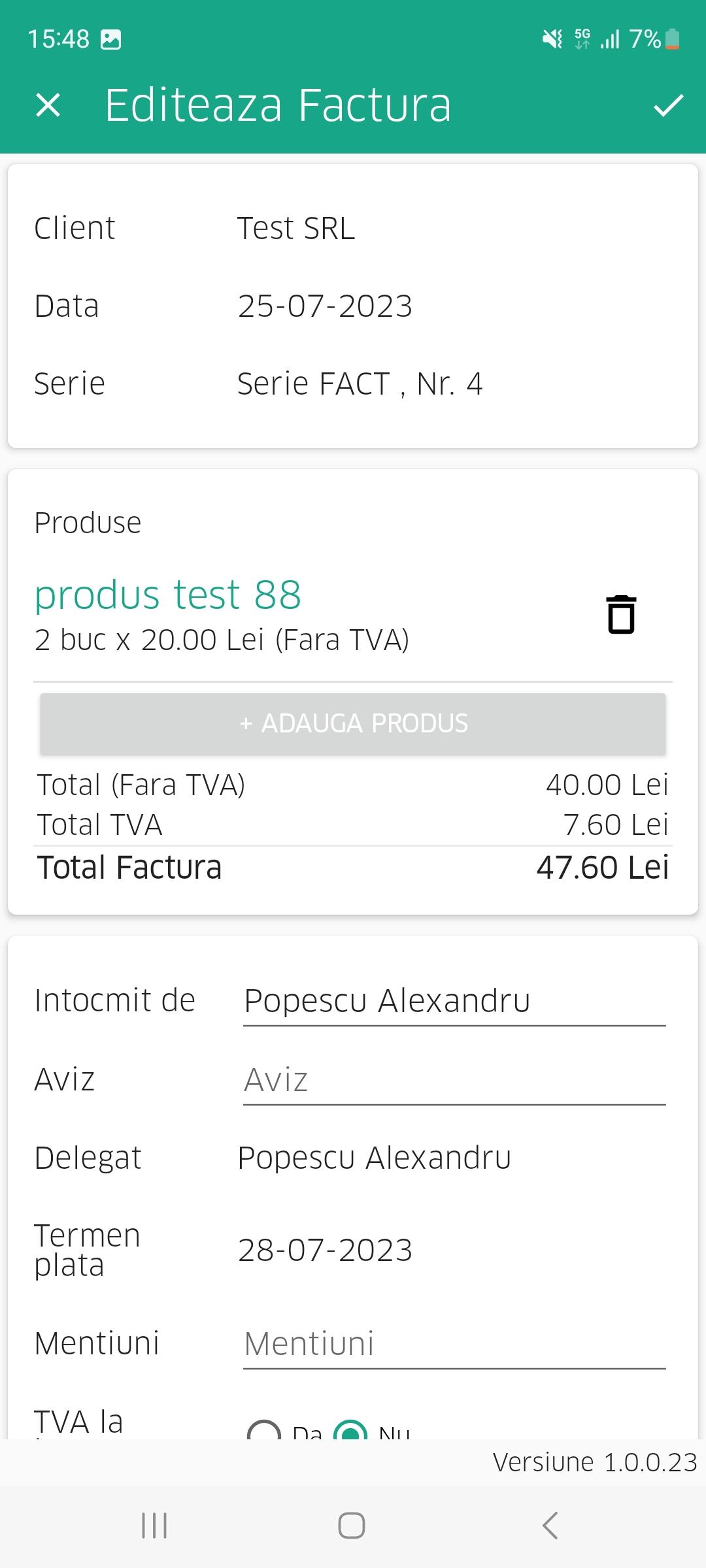Delete produs test 88 with trash icon
Viewport: 706px width, 1568px height.
click(621, 615)
